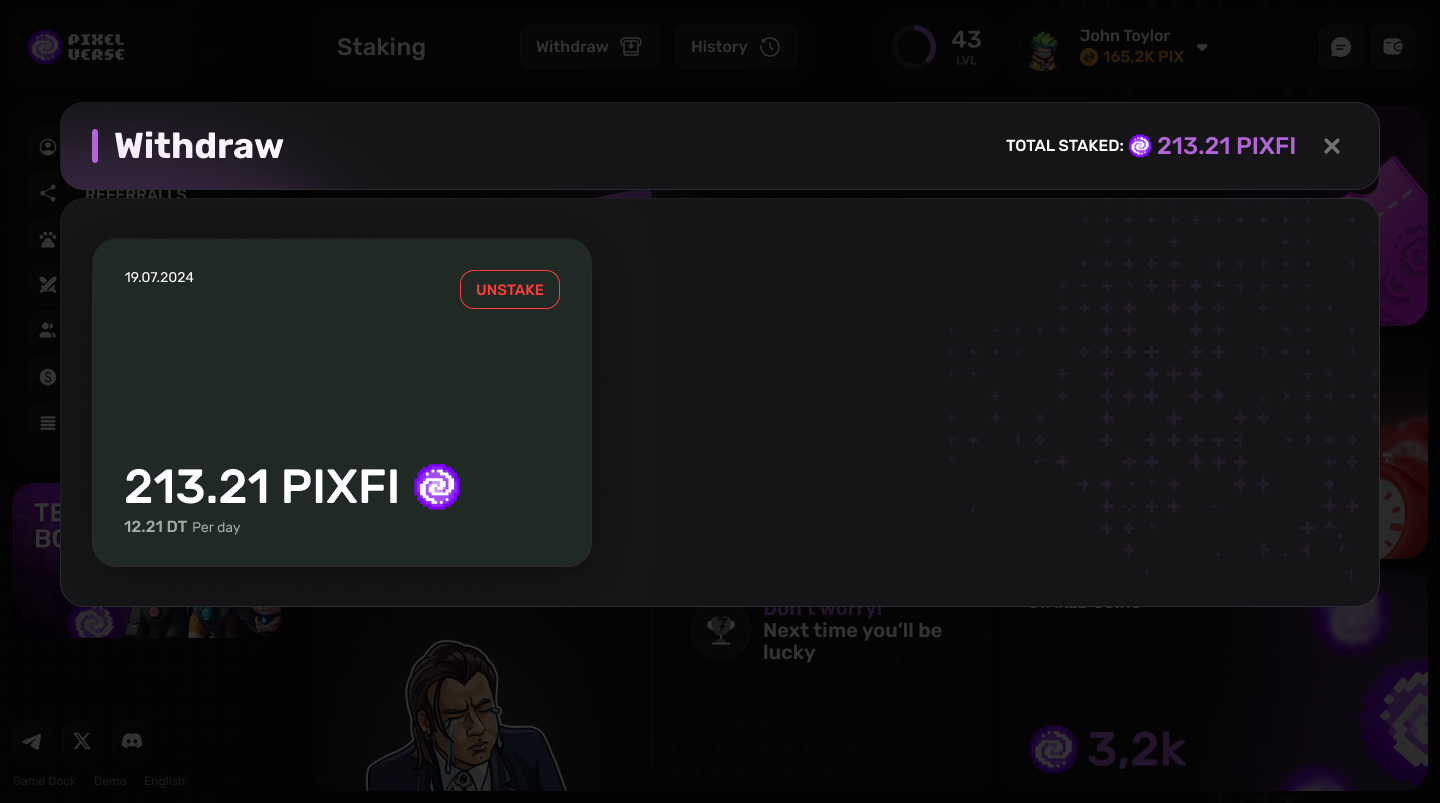Viewport: 1440px width, 803px height.
Task: Open crossed swords battle icon
Action: (48, 285)
